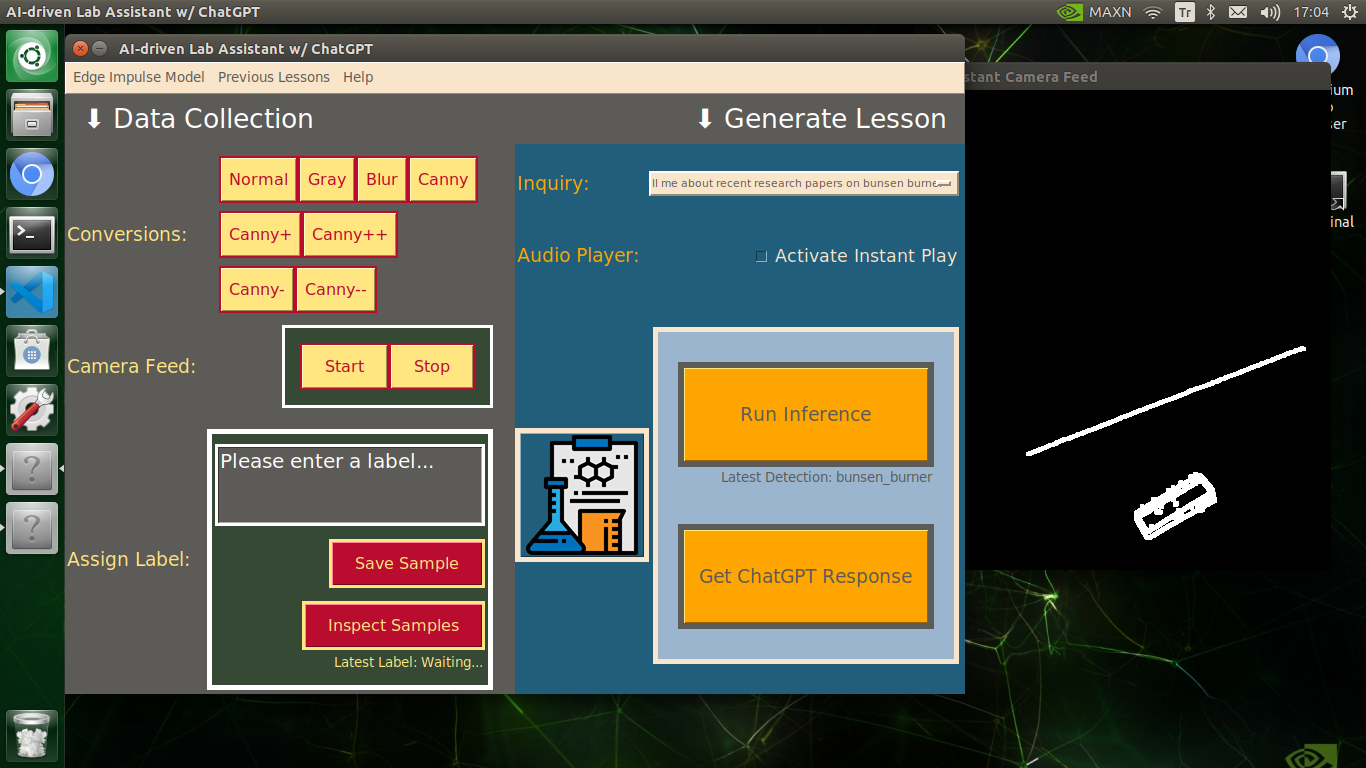This screenshot has height=768, width=1366.
Task: Open the Trash in launcher
Action: [33, 736]
